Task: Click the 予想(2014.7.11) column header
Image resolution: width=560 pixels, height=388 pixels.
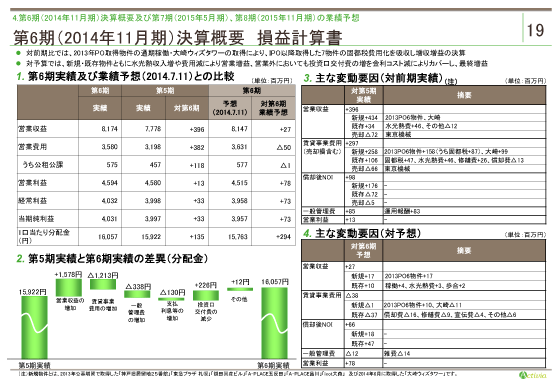Action: tap(230, 108)
